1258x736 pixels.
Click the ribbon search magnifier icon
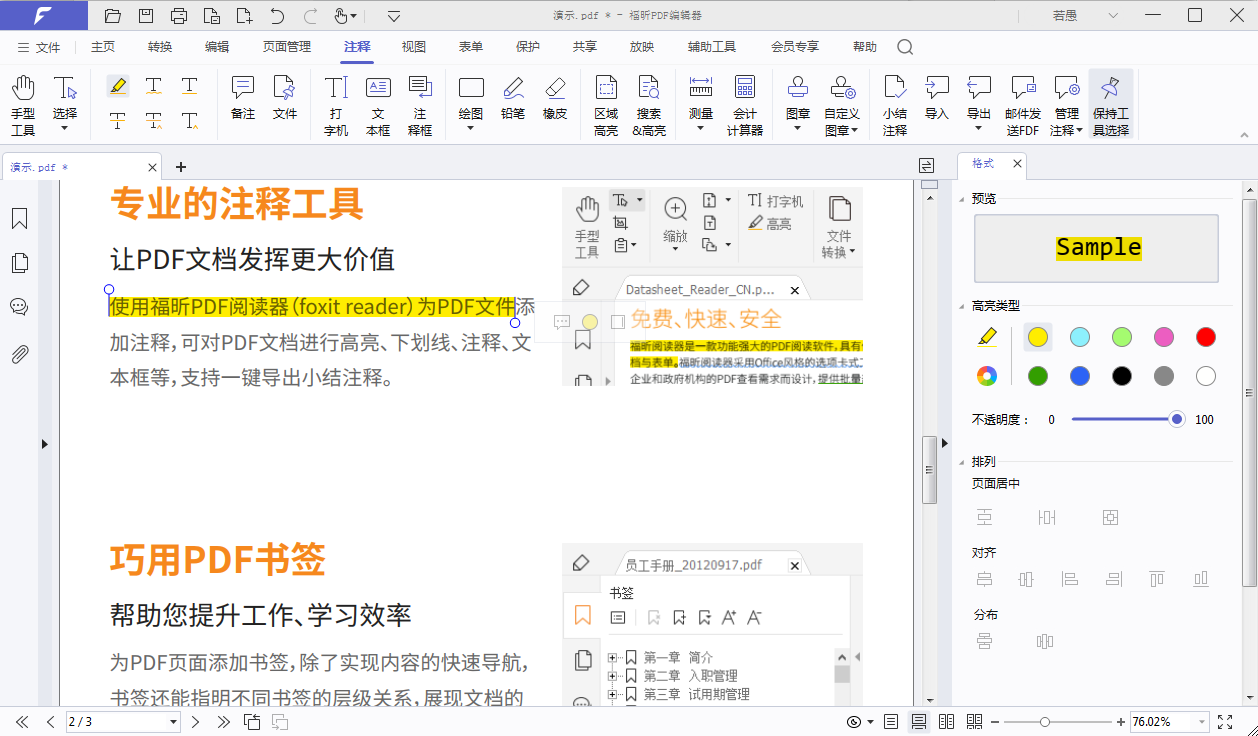point(905,47)
